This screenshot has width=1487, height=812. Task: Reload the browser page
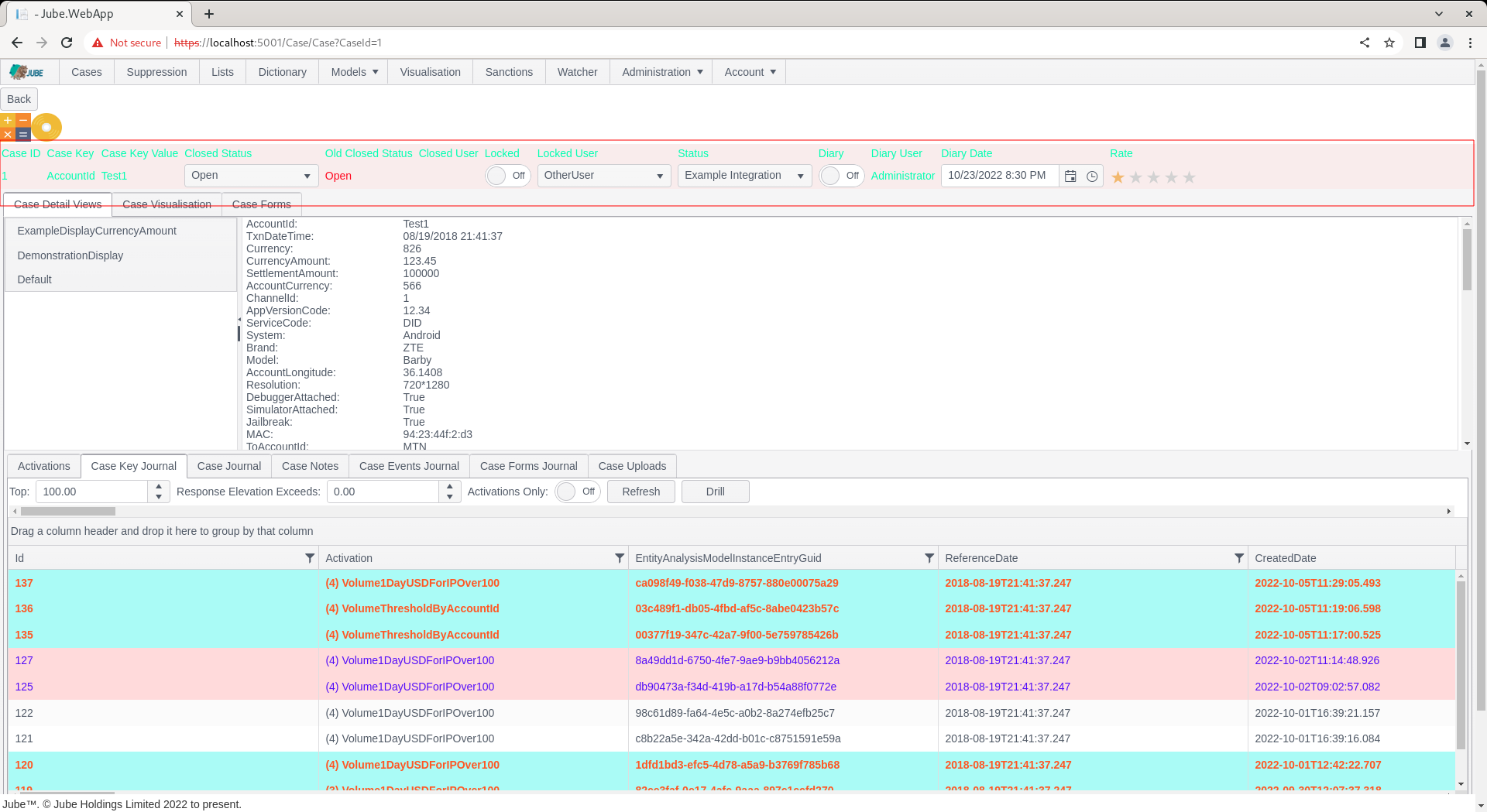[67, 43]
